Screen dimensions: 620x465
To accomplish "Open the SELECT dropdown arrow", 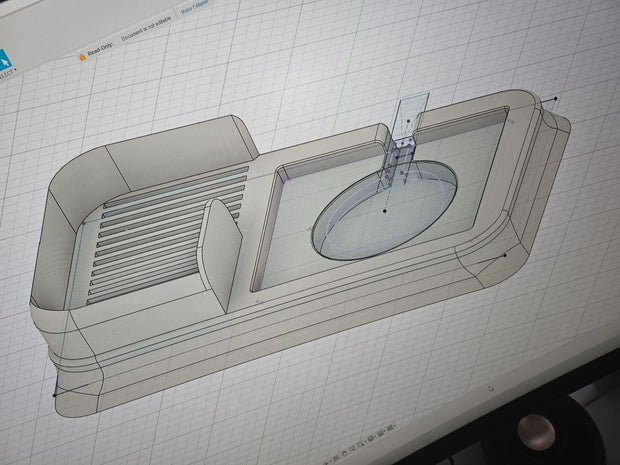I will pos(15,70).
